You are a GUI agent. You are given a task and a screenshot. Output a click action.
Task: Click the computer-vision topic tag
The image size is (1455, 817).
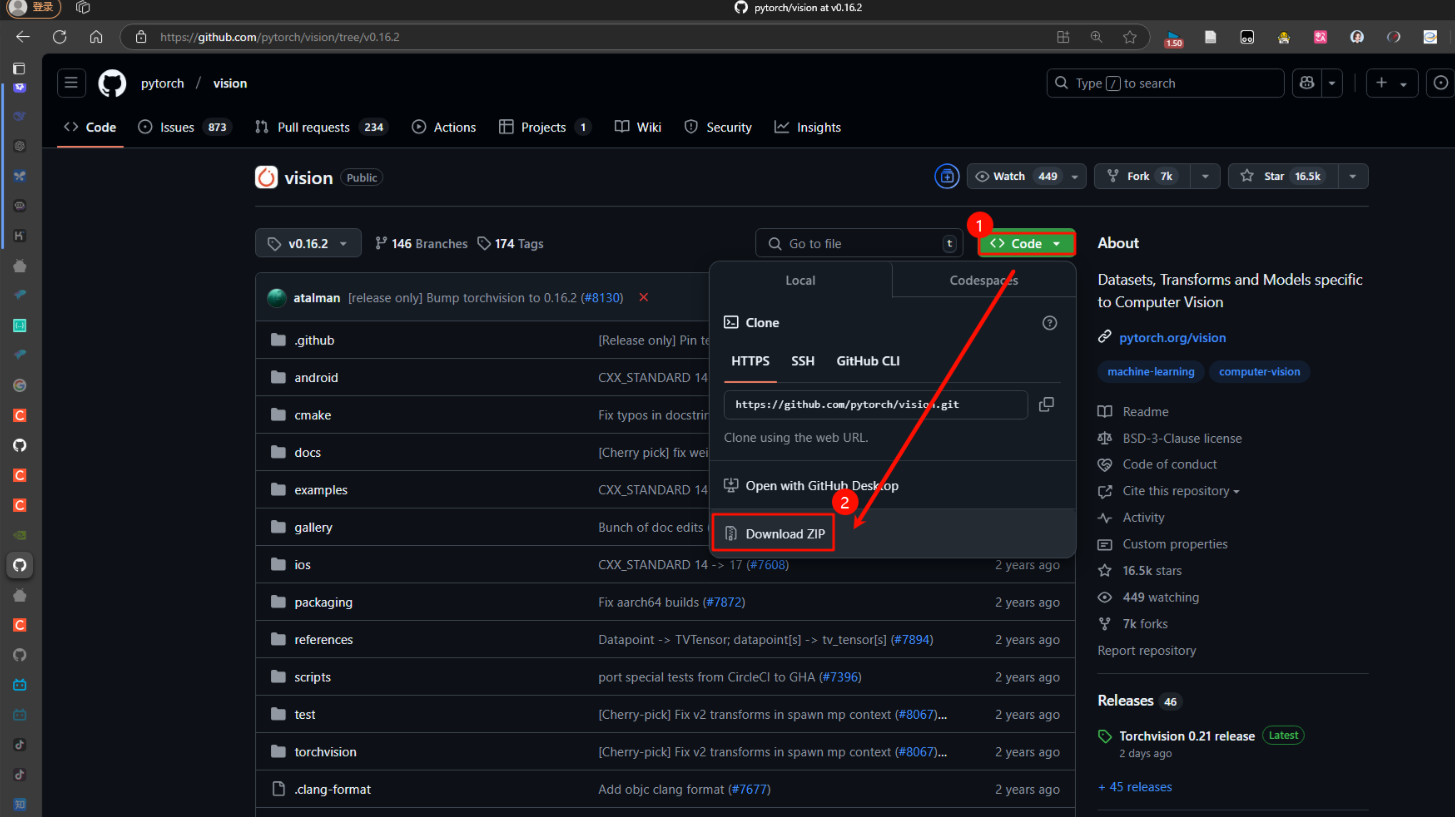(x=1259, y=372)
